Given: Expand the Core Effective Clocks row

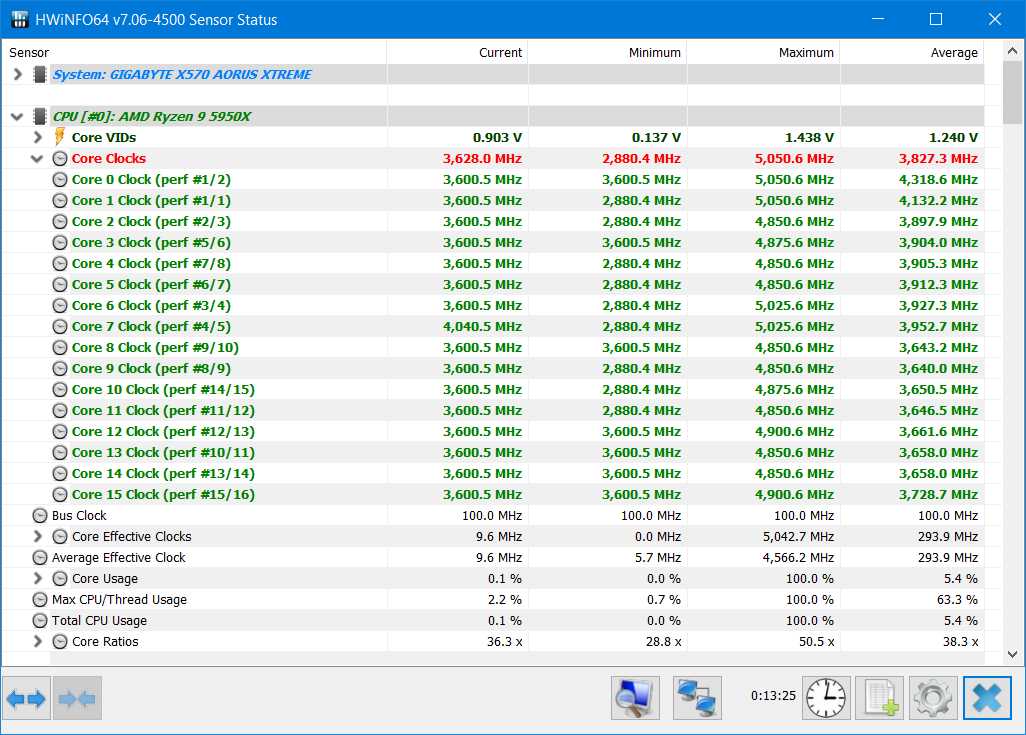Looking at the screenshot, I should 38,537.
